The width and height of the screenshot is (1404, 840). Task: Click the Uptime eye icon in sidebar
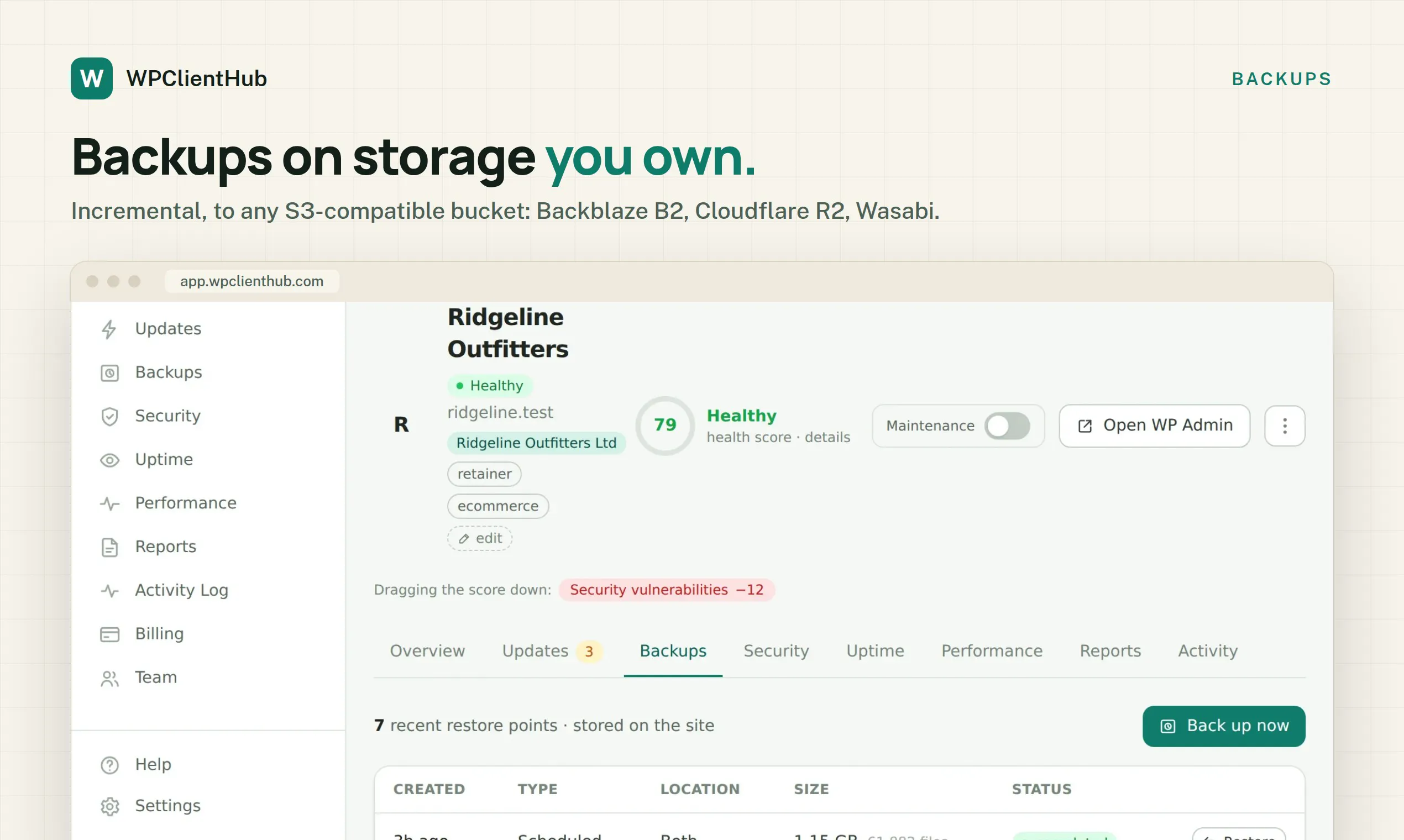(x=109, y=460)
